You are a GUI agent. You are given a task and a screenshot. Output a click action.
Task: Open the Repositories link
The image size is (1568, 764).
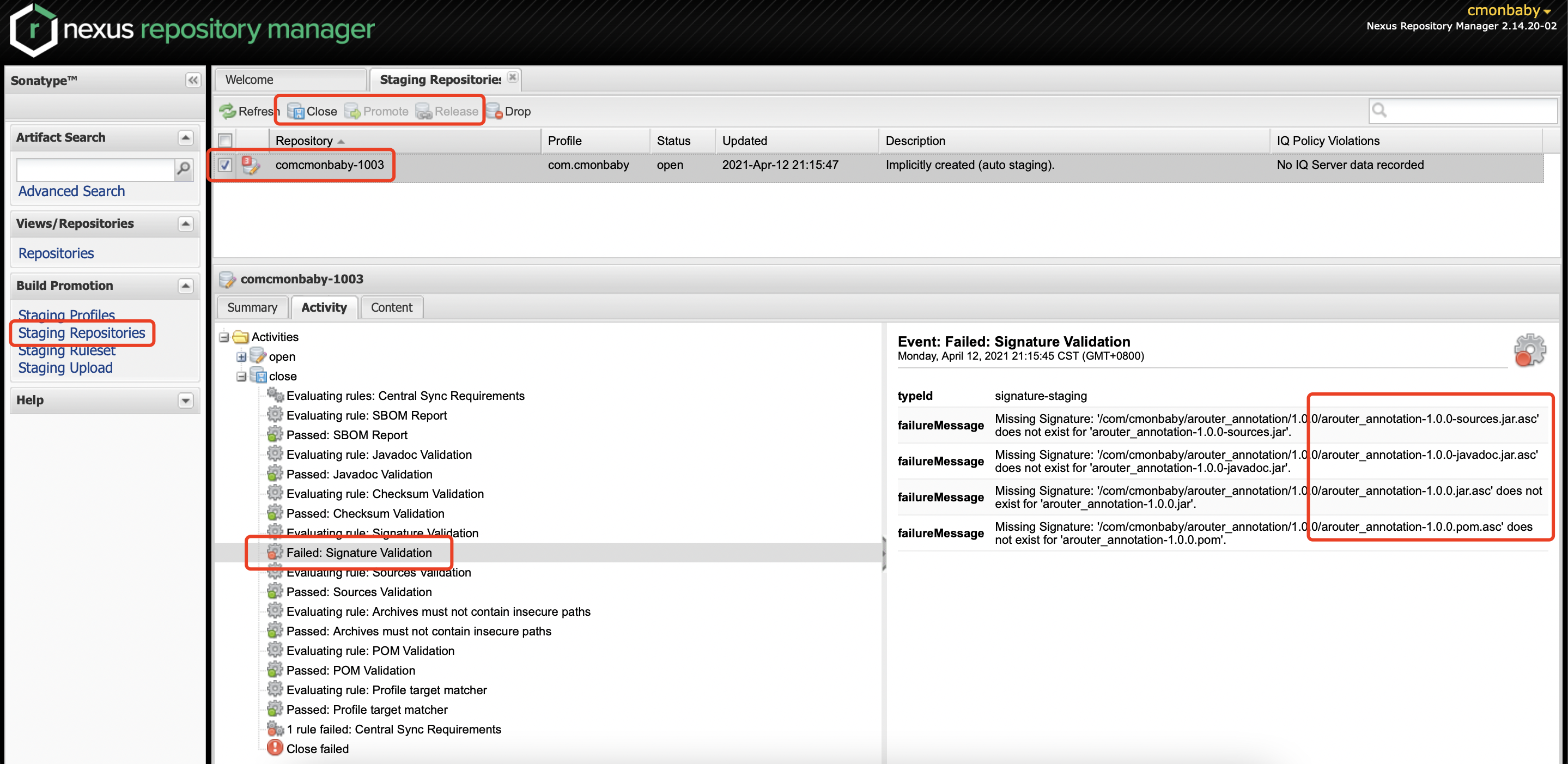coord(56,253)
